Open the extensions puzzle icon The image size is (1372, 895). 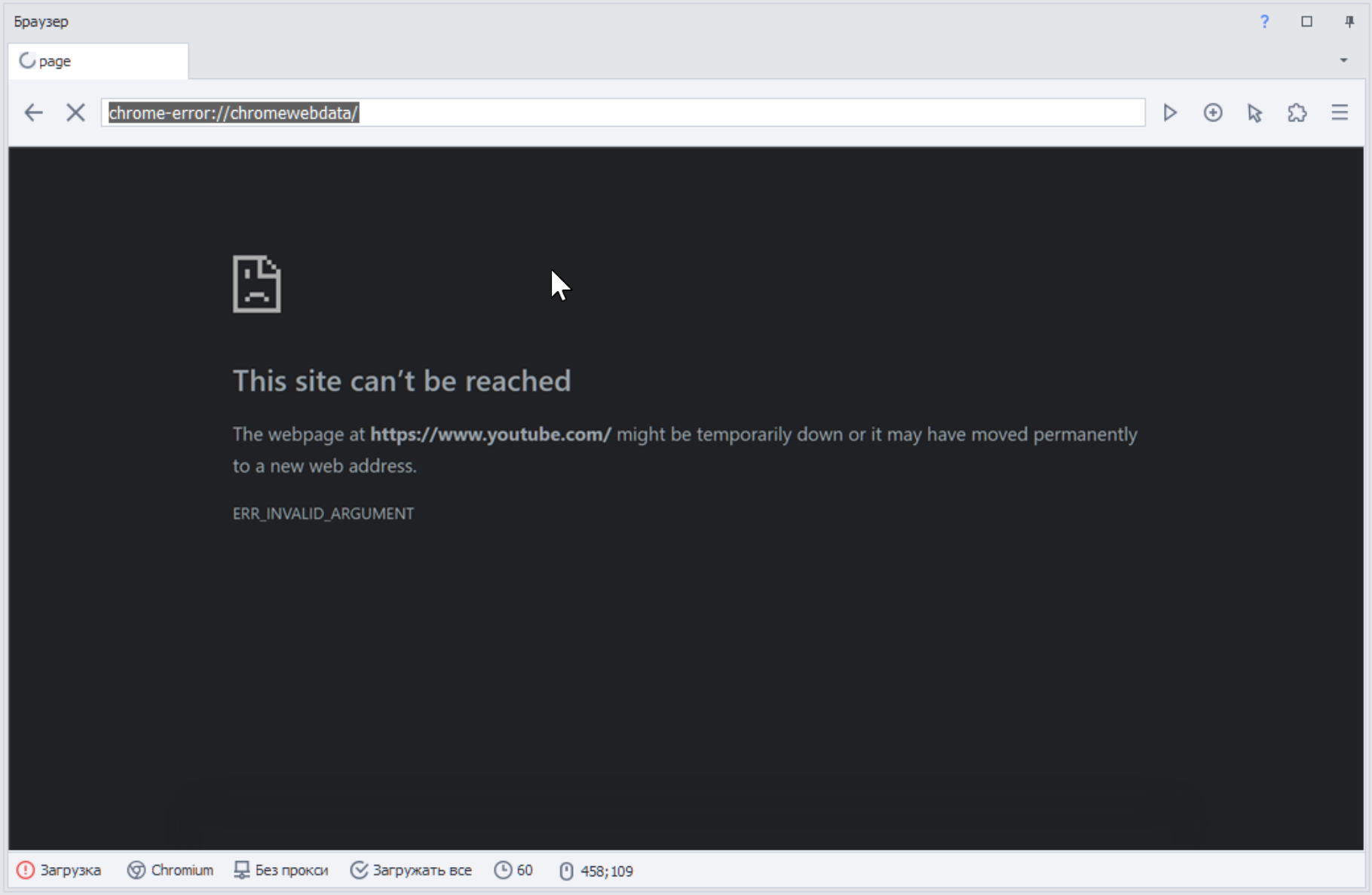pos(1297,113)
